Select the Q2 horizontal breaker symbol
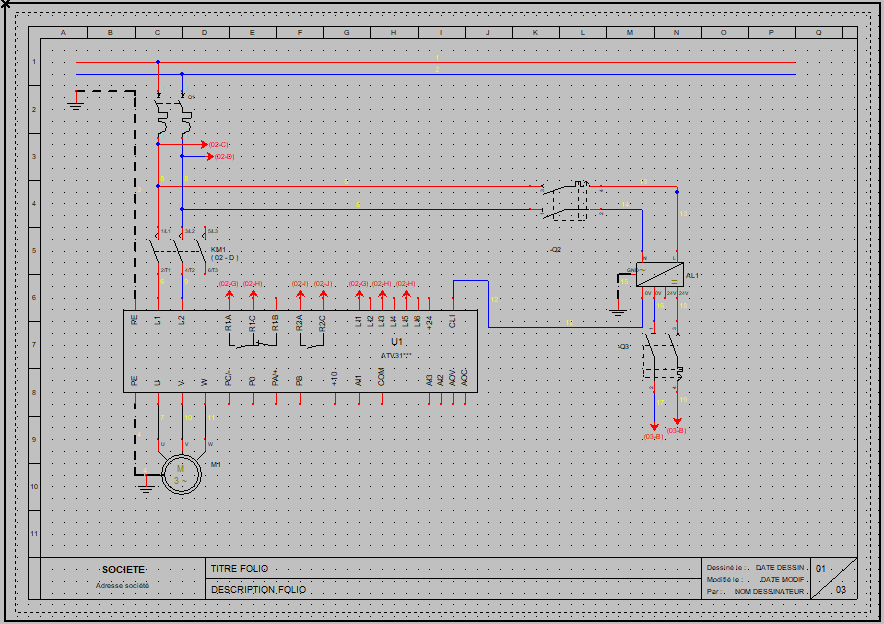The height and width of the screenshot is (624, 884). [564, 199]
